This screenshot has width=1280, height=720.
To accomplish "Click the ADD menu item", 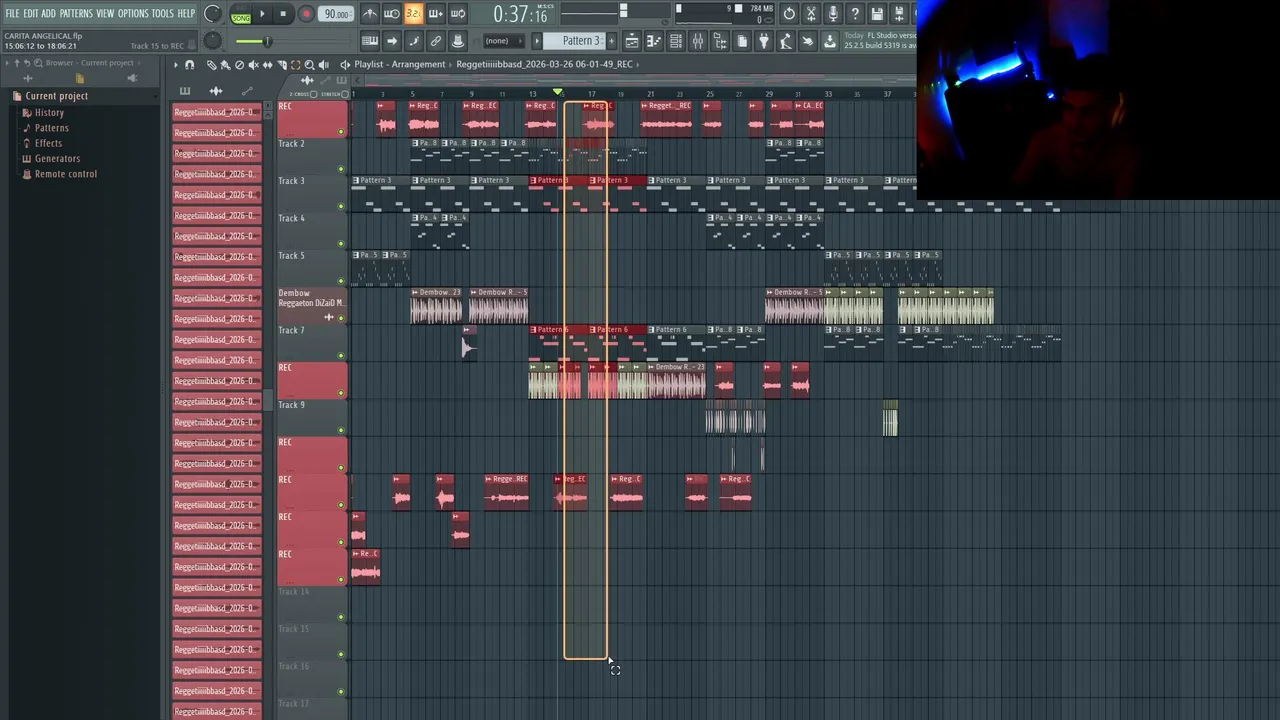I will click(x=49, y=13).
